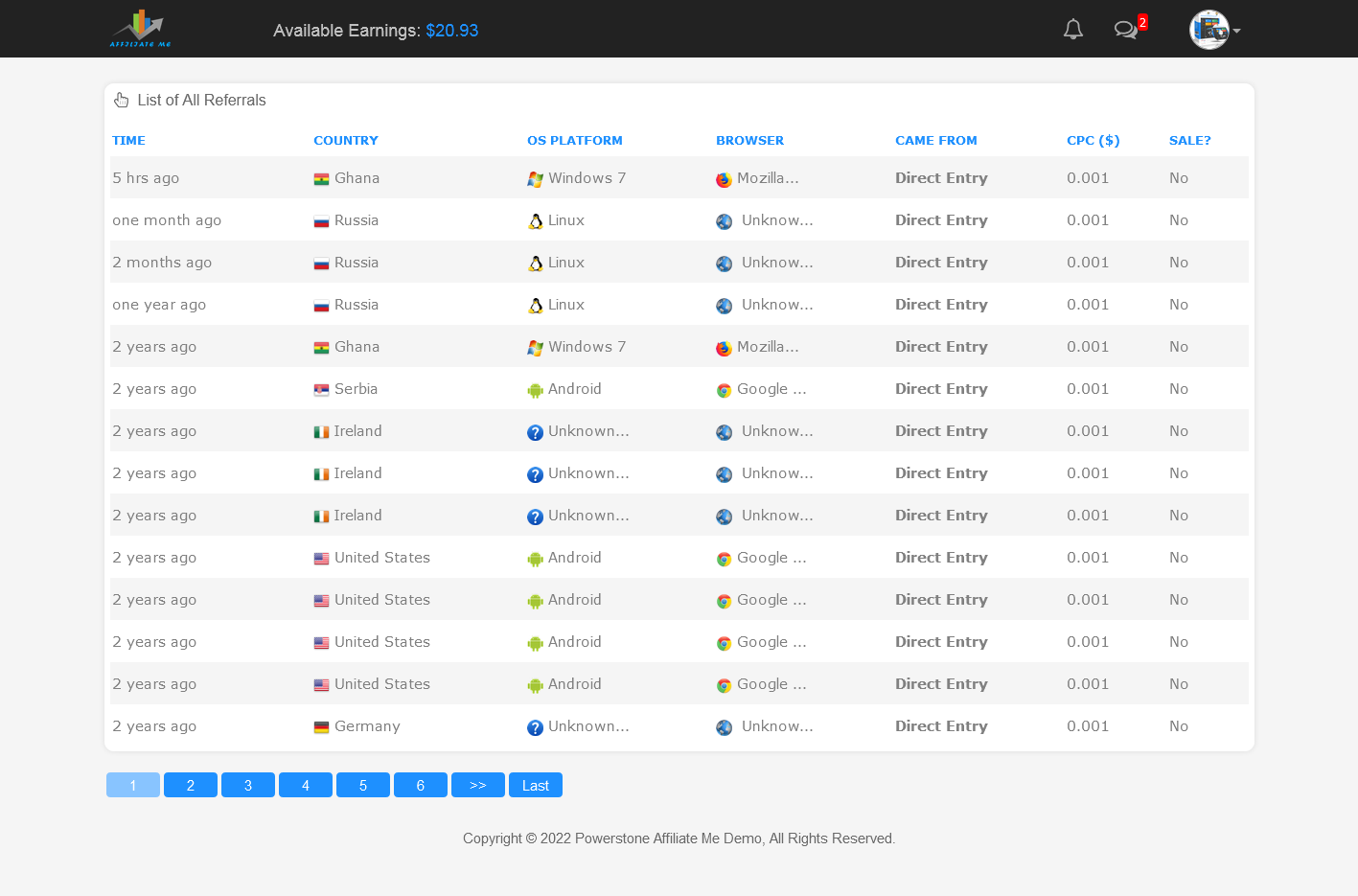Go to page 2 of referrals

(190, 785)
